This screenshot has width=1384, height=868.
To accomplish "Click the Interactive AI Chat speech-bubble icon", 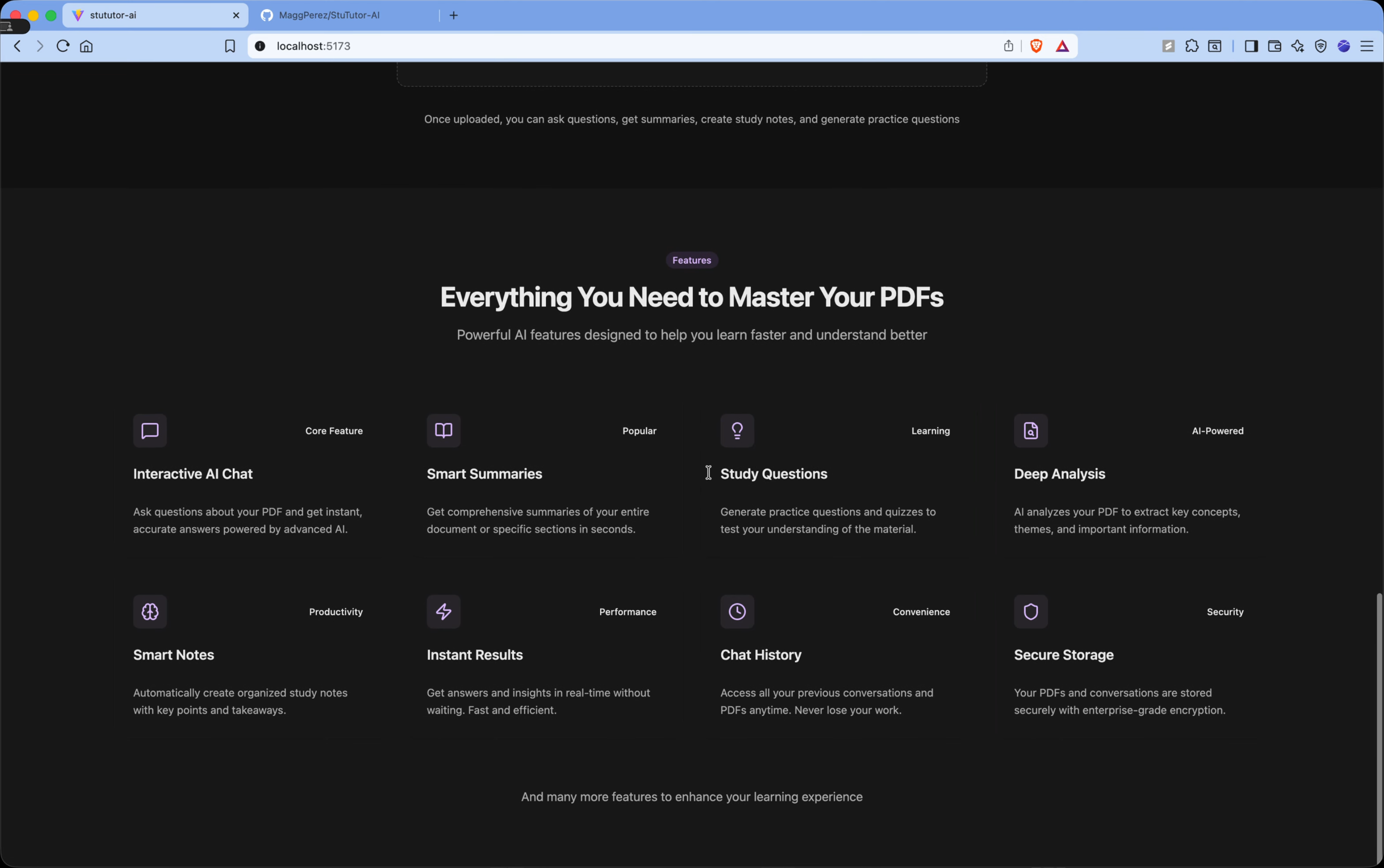I will 150,431.
